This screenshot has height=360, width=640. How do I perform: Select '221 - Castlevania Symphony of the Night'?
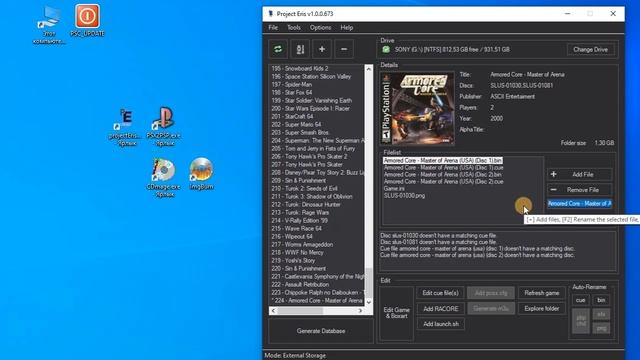[x=318, y=277]
